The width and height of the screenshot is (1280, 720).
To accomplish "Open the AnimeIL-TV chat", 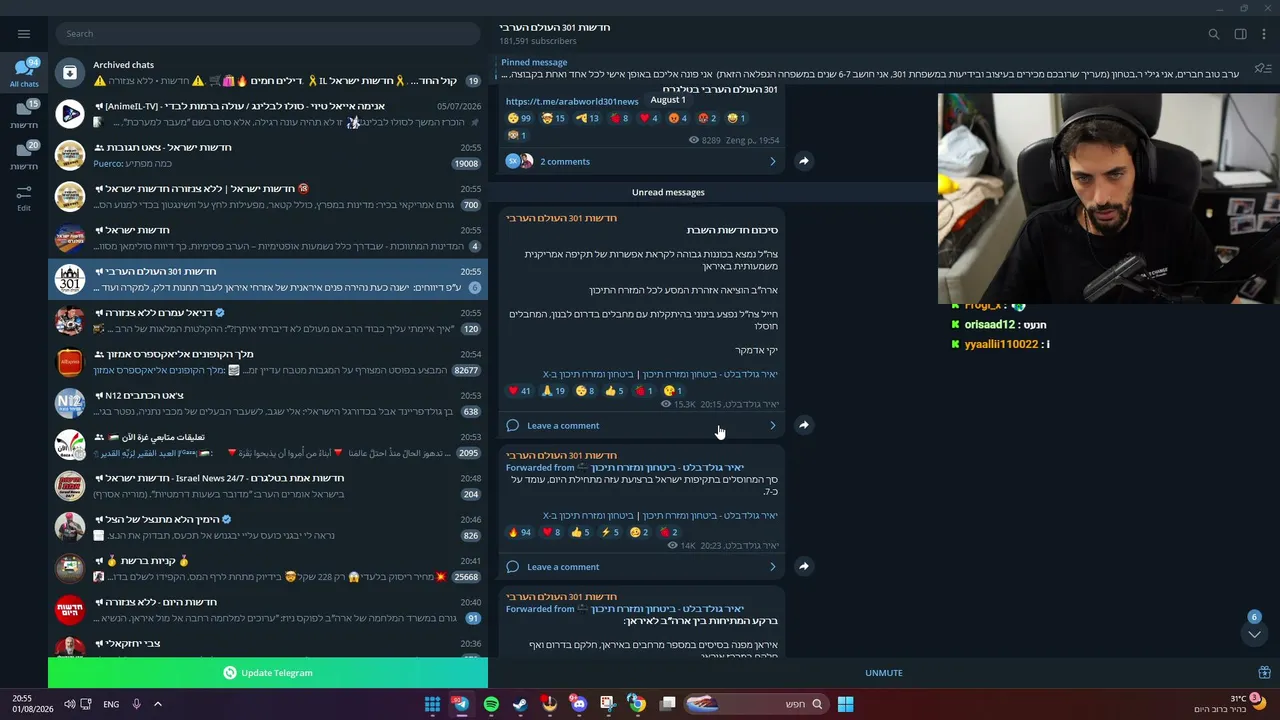I will click(268, 114).
